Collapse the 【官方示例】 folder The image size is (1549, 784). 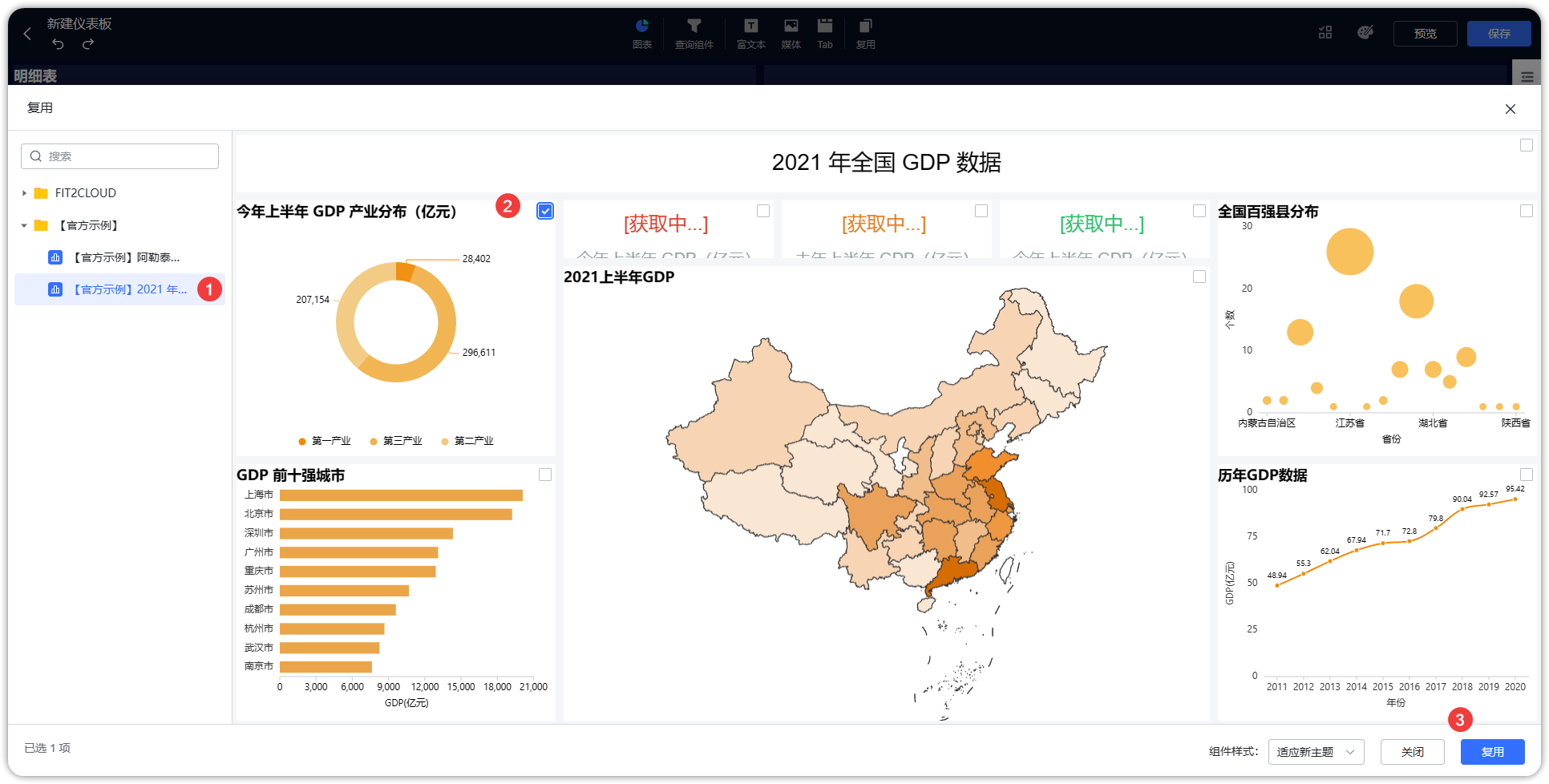tap(24, 226)
